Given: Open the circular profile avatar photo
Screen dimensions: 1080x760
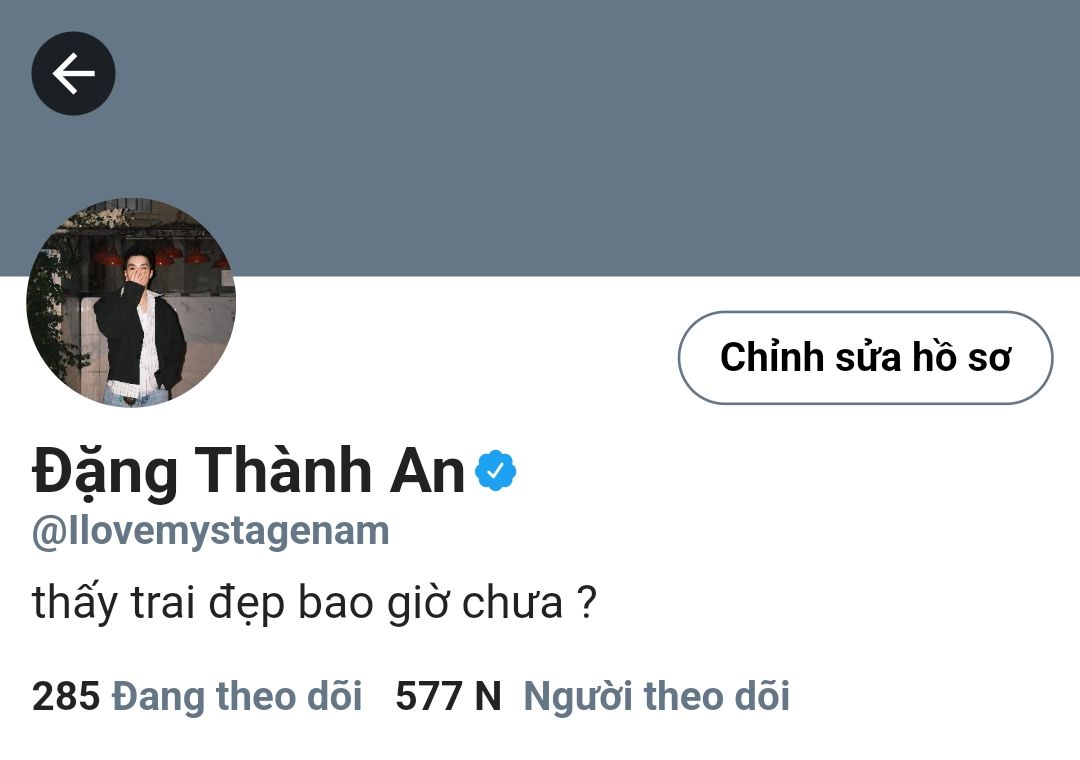Looking at the screenshot, I should tap(131, 302).
